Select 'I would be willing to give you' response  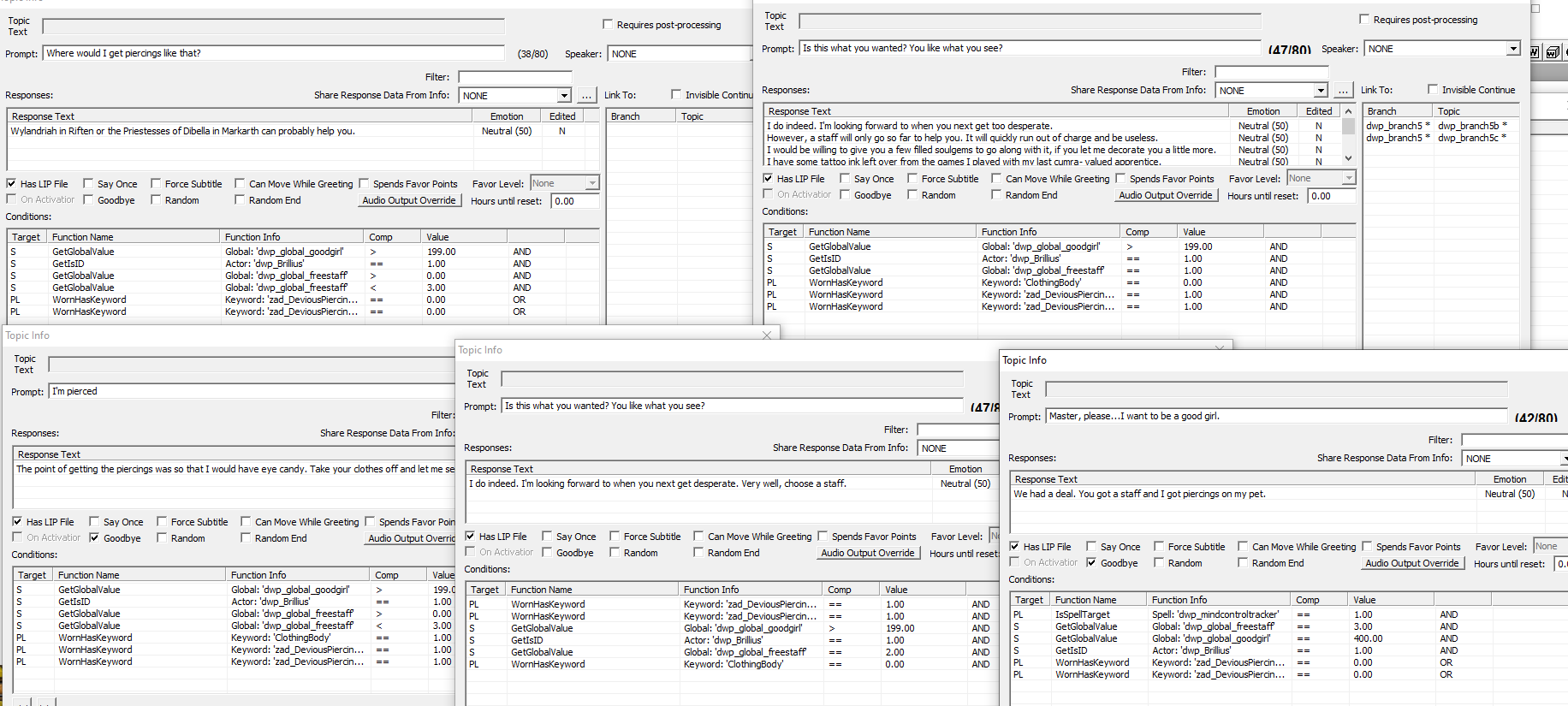1052,150
